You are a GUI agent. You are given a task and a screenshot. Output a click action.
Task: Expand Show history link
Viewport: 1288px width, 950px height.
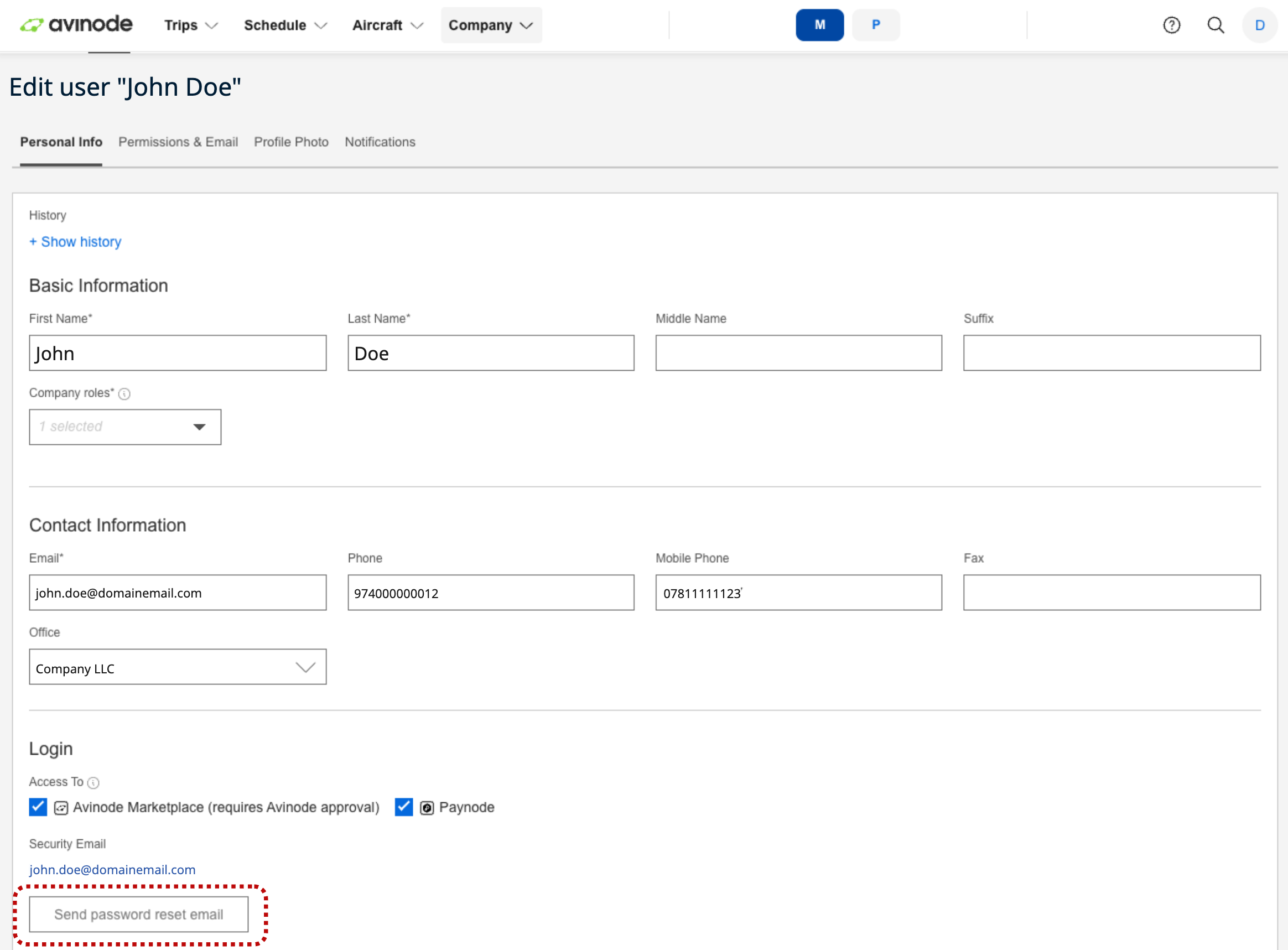point(75,242)
